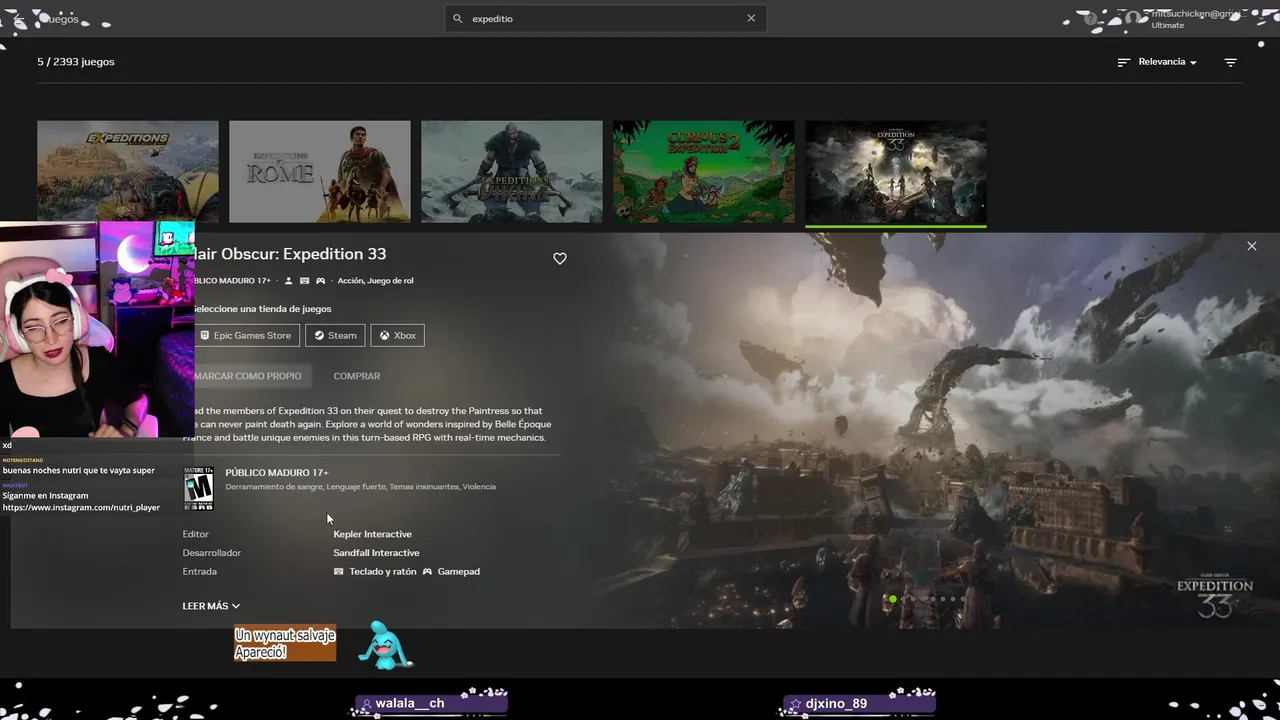This screenshot has width=1280, height=720.
Task: Open the hamburger menu beside Juegos
Action: pos(20,19)
